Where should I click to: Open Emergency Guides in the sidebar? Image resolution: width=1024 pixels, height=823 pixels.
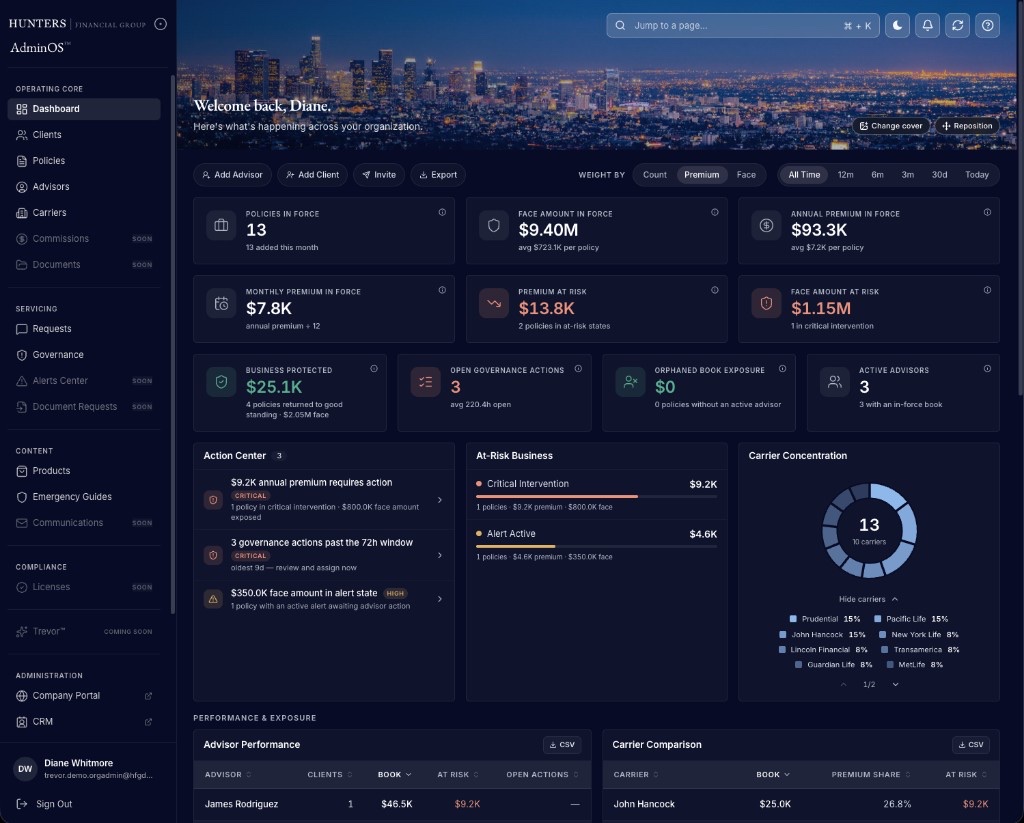[x=84, y=497]
